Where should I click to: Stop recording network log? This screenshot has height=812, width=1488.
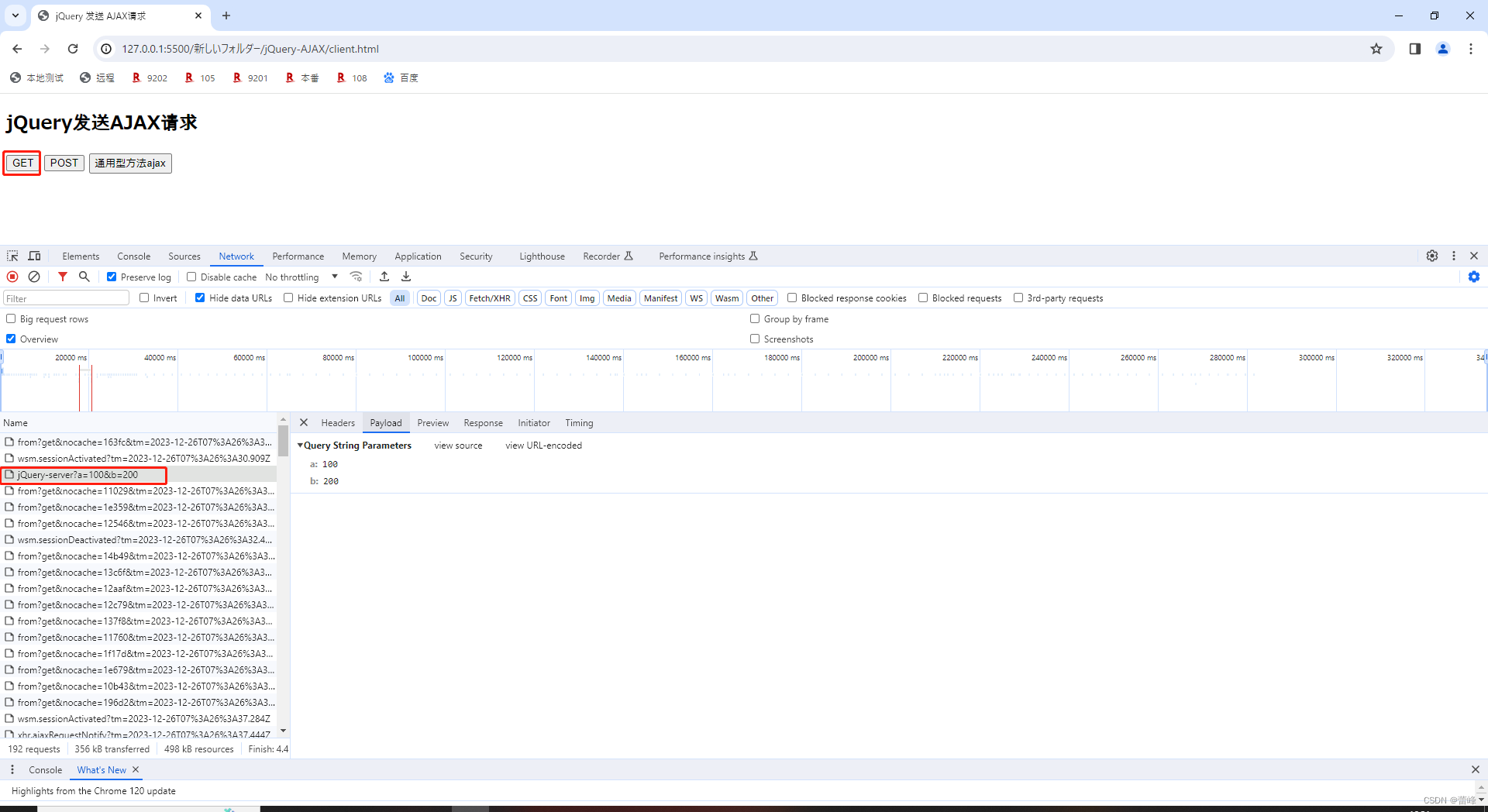coord(12,277)
